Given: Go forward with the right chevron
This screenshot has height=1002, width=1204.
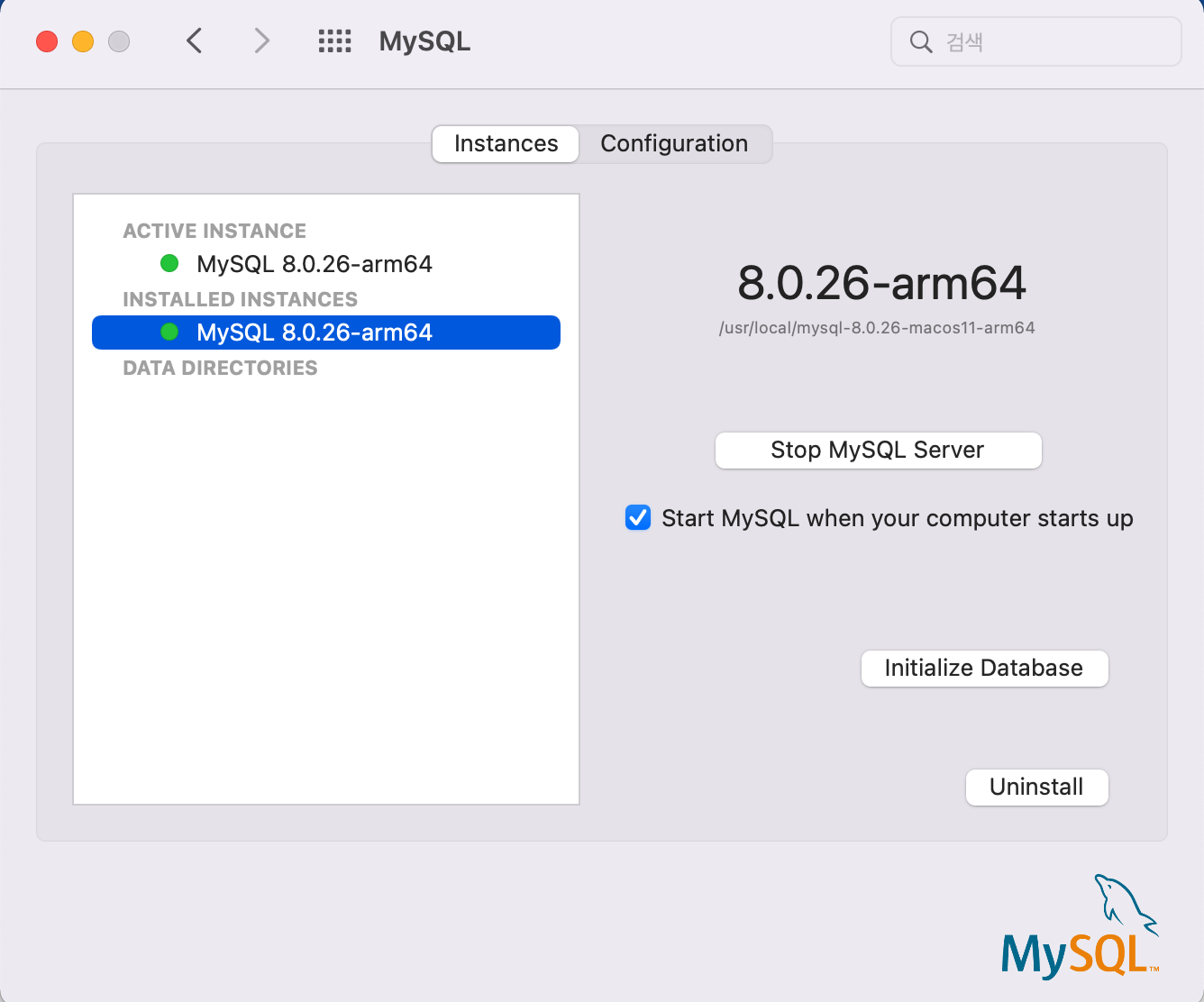Looking at the screenshot, I should [x=261, y=41].
